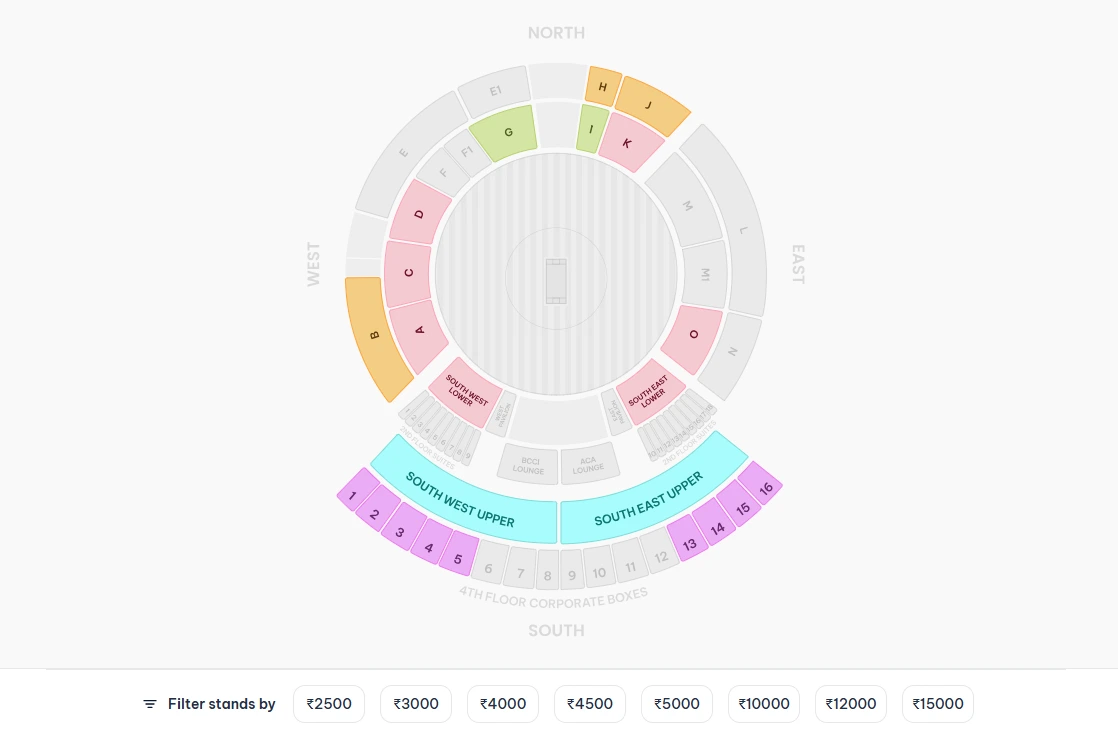Select the South West Lower stand
The height and width of the screenshot is (732, 1118).
(x=465, y=391)
